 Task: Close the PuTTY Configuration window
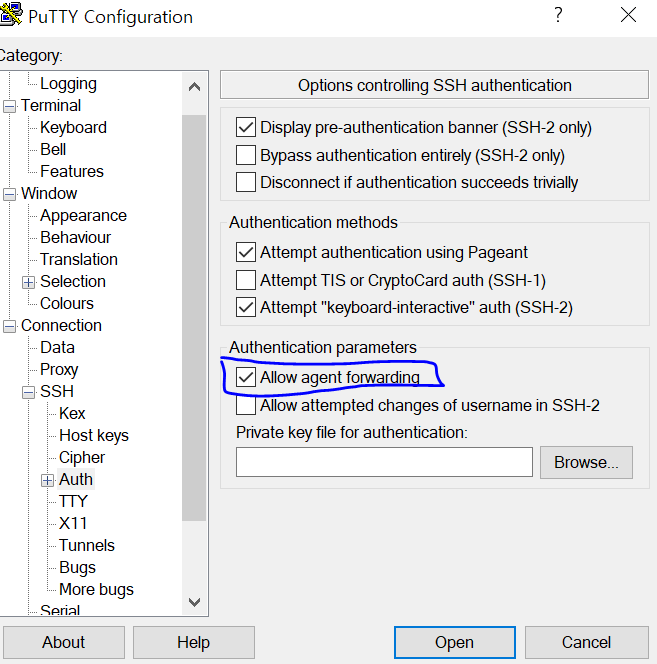tap(628, 15)
